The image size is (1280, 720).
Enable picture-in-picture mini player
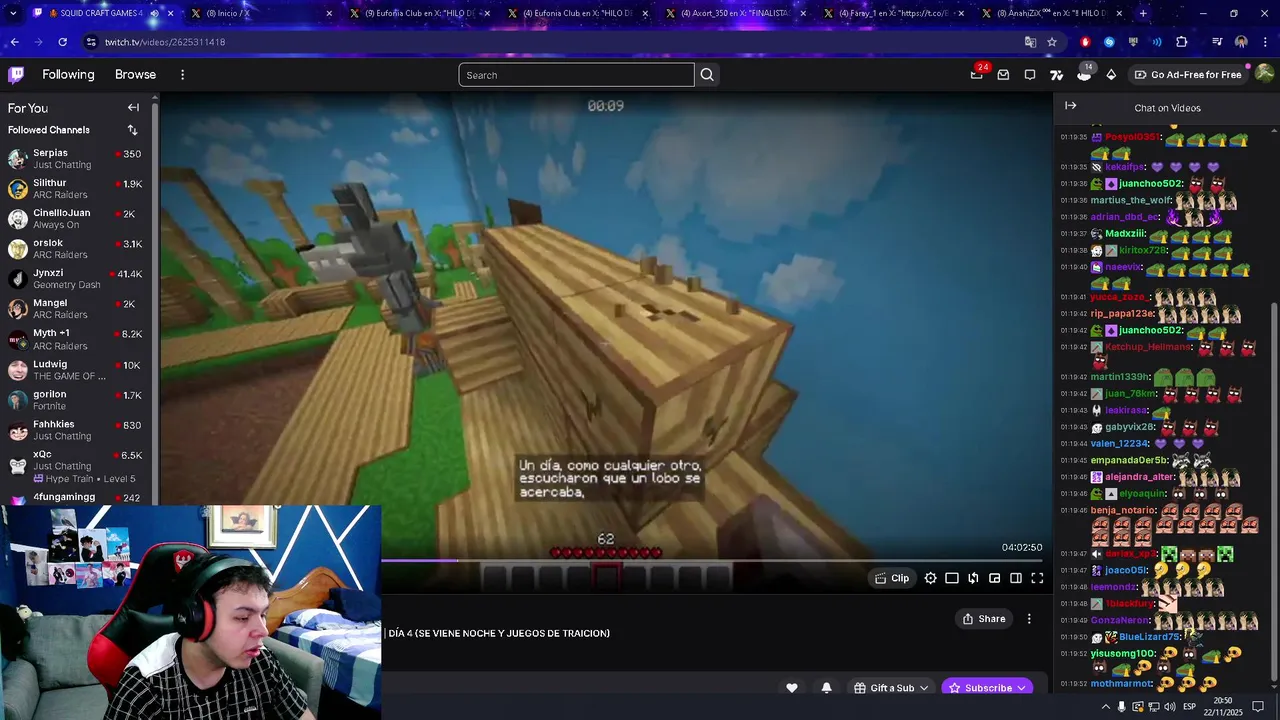coord(994,578)
